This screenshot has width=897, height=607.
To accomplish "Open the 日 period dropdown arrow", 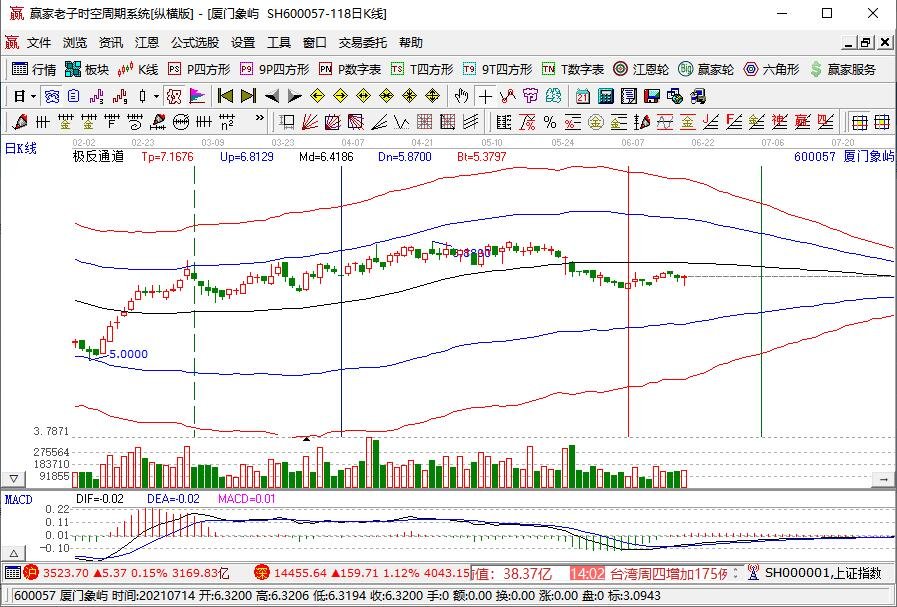I will [x=34, y=97].
